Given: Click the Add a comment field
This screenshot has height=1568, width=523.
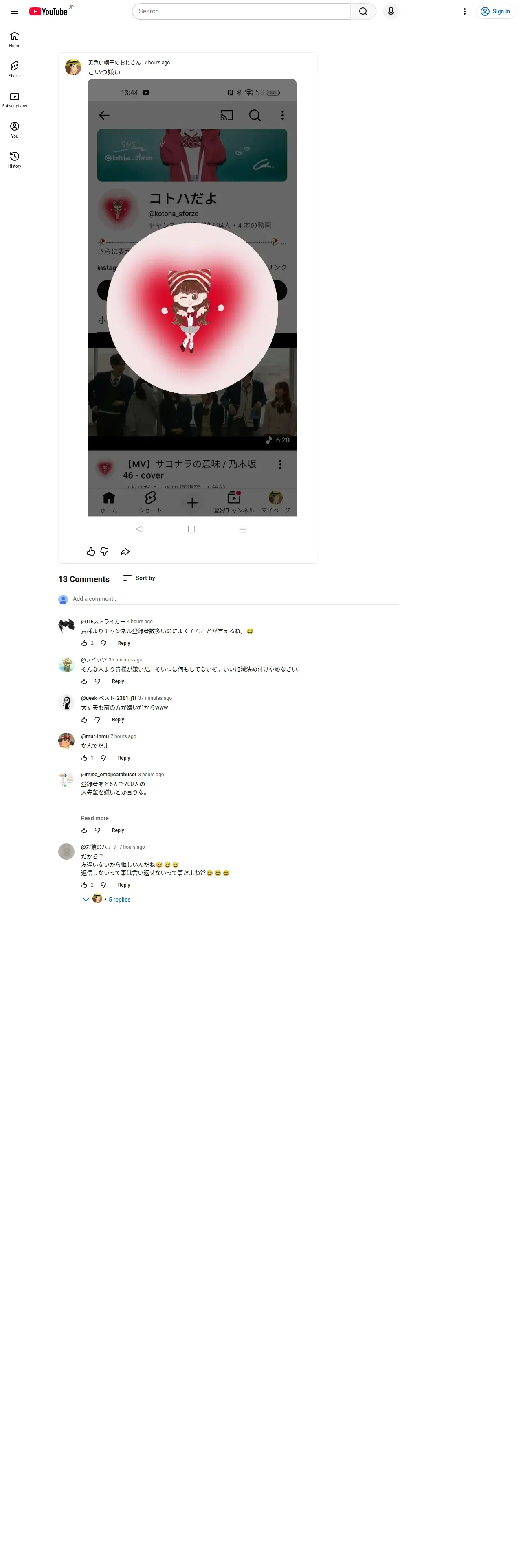Looking at the screenshot, I should [235, 599].
